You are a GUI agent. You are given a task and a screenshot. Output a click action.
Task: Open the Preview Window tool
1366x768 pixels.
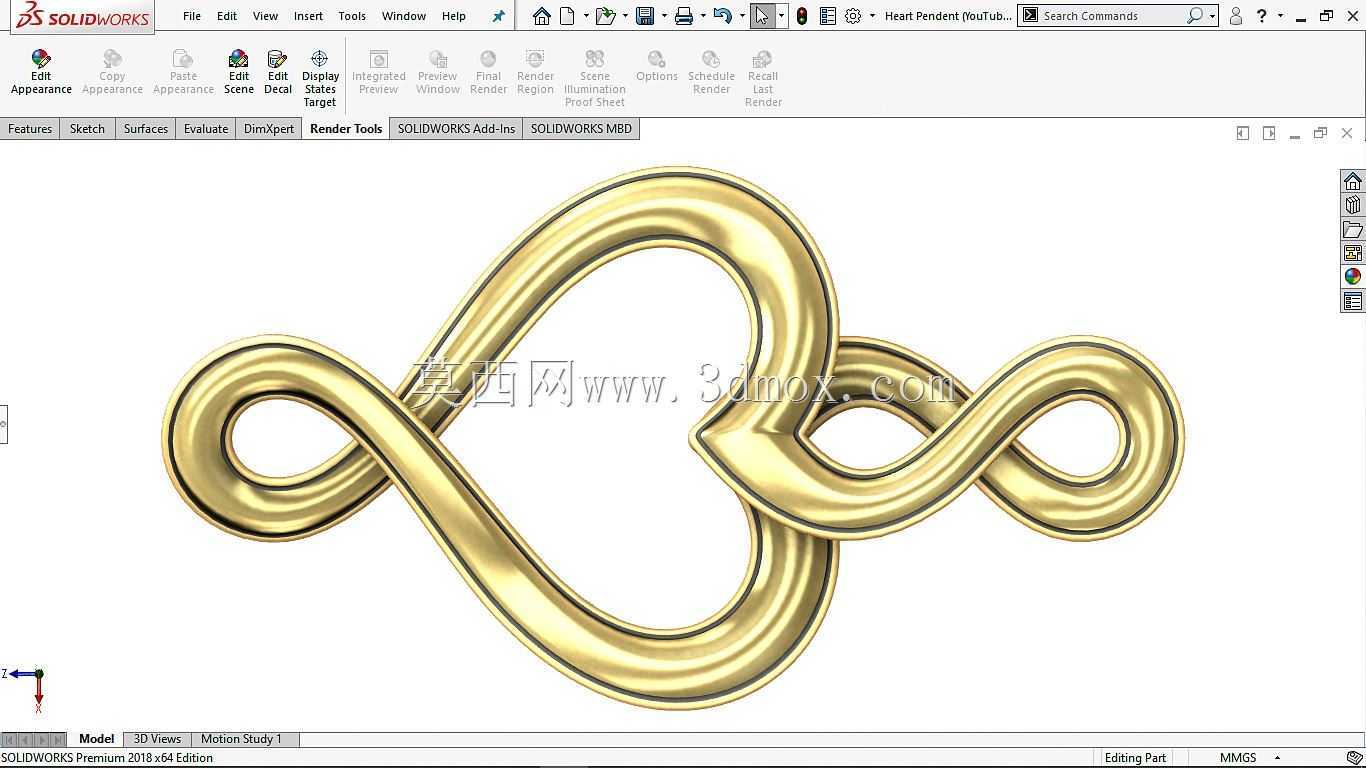tap(438, 73)
